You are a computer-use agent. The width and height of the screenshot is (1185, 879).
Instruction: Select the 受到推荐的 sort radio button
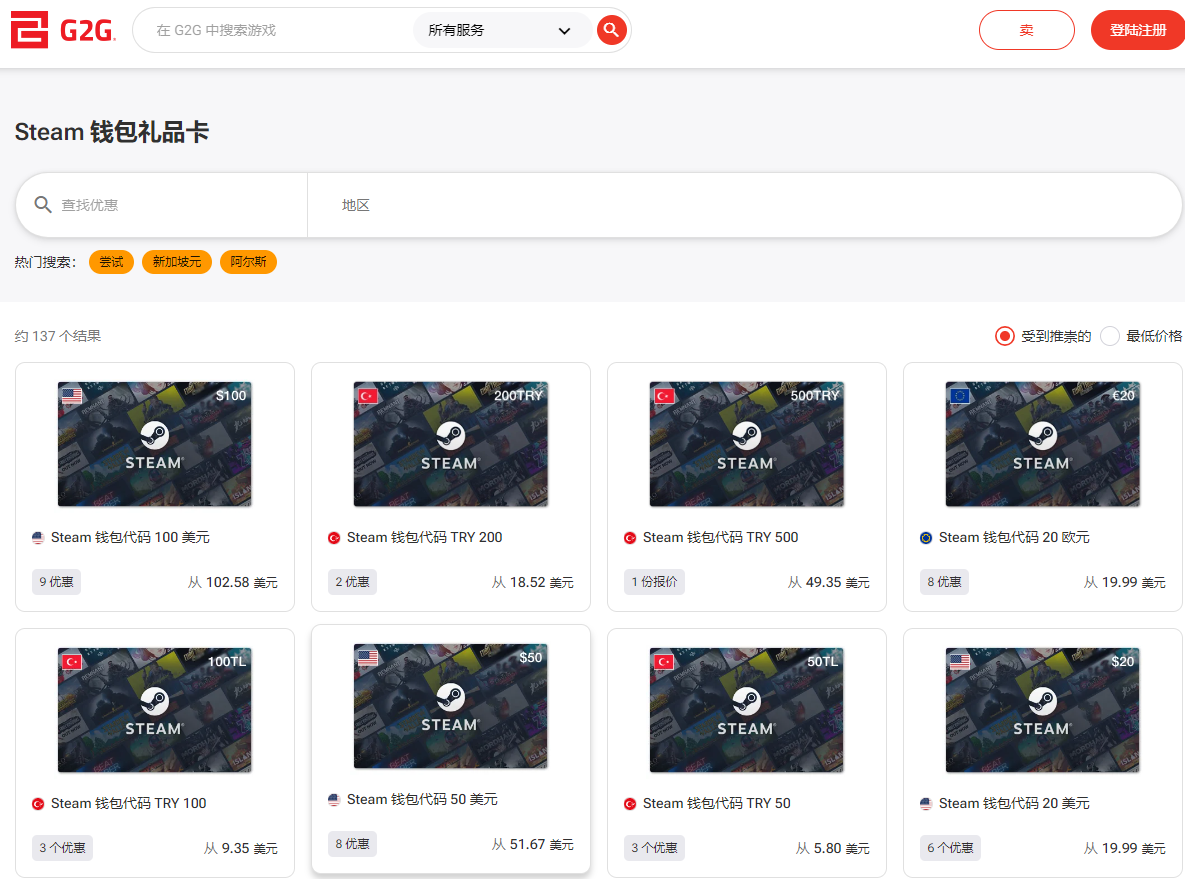click(1004, 336)
